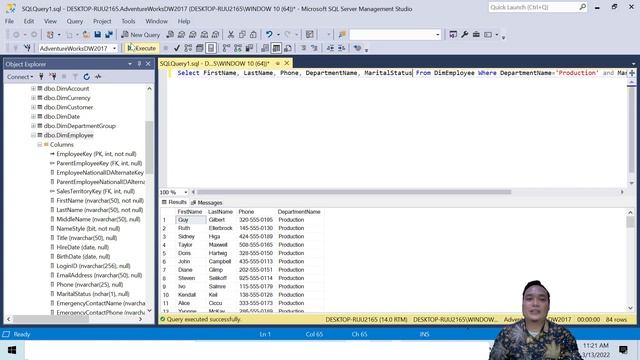Image resolution: width=640 pixels, height=360 pixels.
Task: Switch to the Messages tab
Action: click(207, 202)
